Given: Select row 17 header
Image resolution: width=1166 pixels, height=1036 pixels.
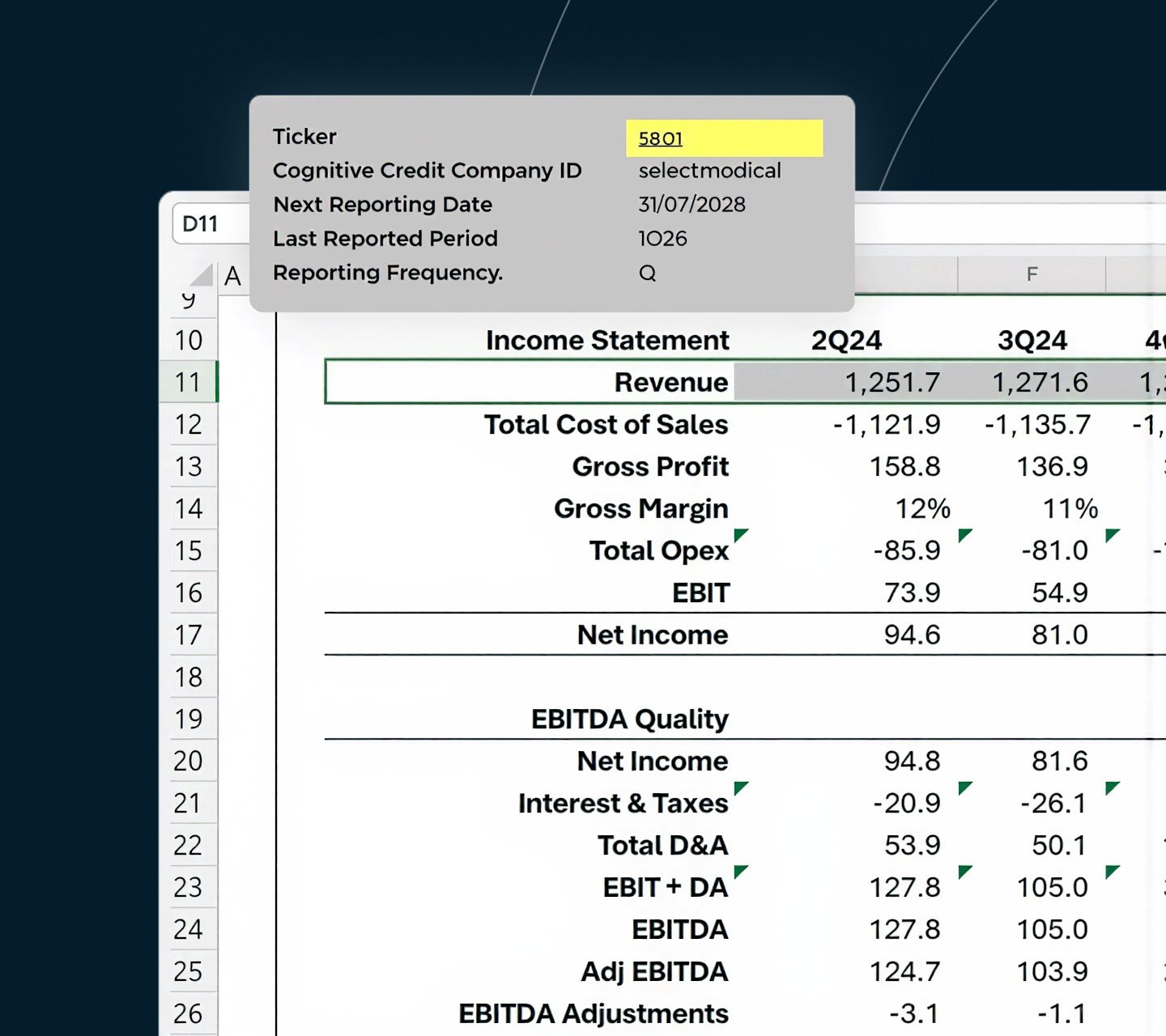Looking at the screenshot, I should pos(189,635).
